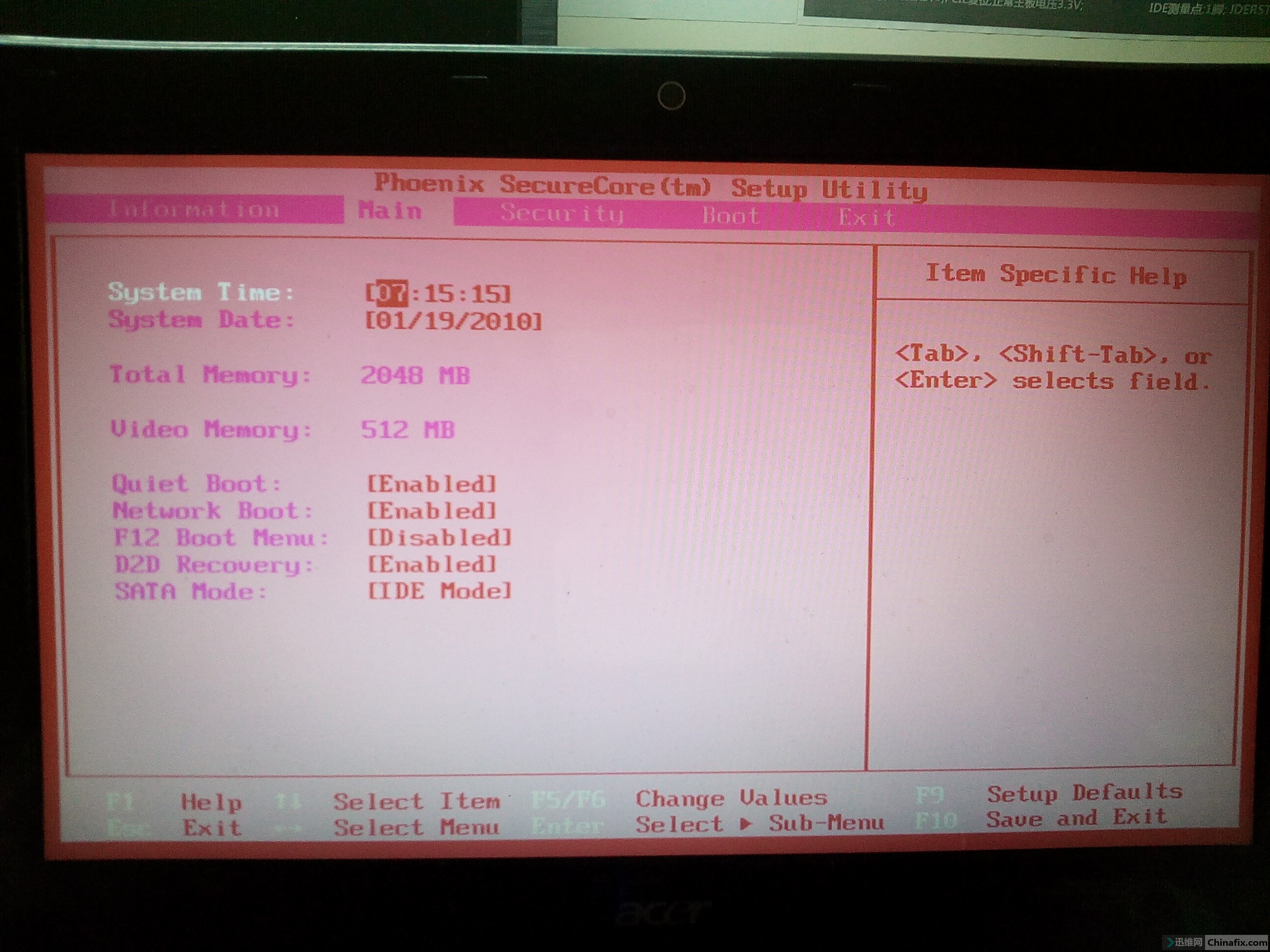Change SATA Mode IDE Mode value
1270x952 pixels.
point(439,590)
